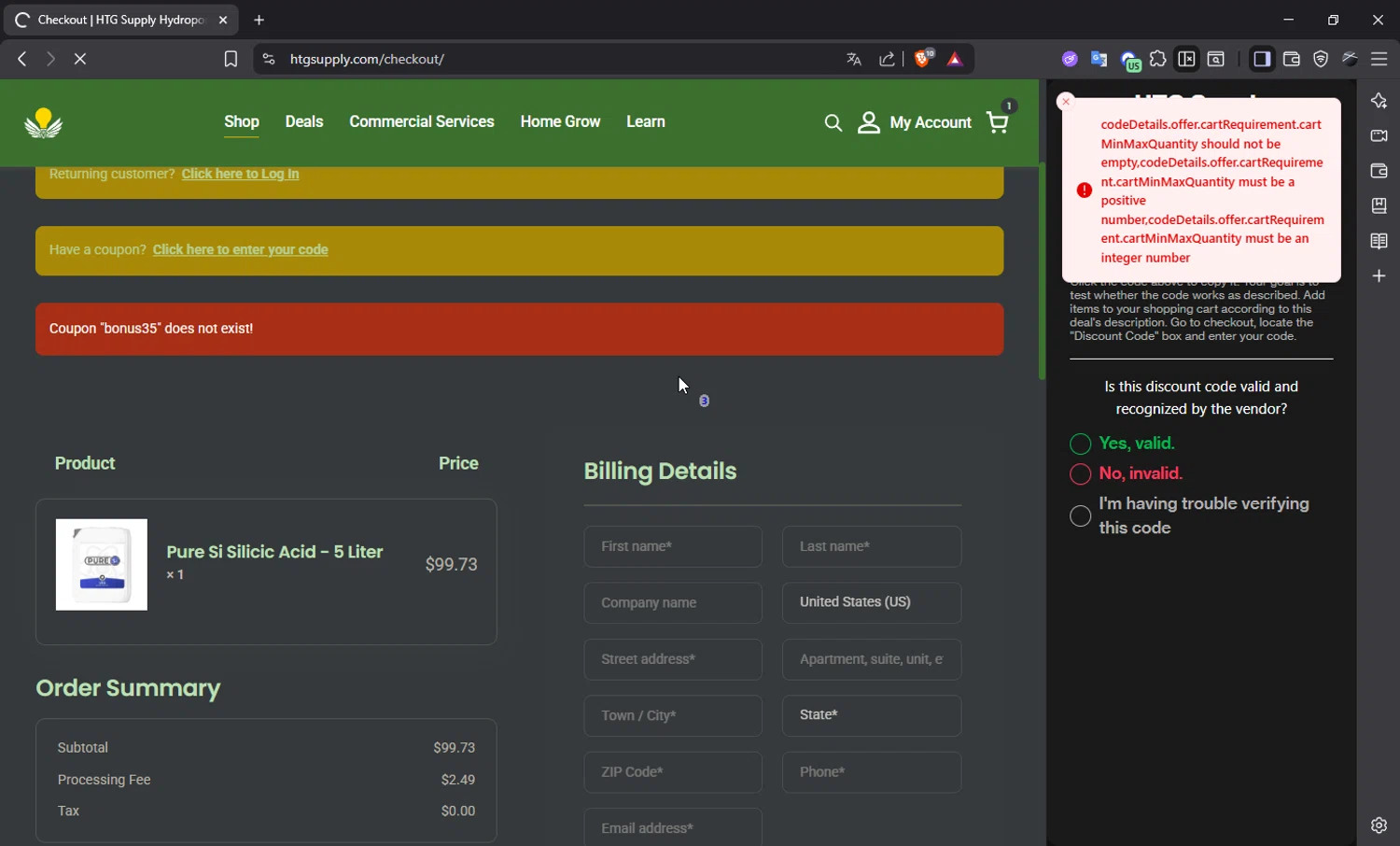1400x846 pixels.
Task: Focus the Company name field
Action: pyautogui.click(x=673, y=603)
